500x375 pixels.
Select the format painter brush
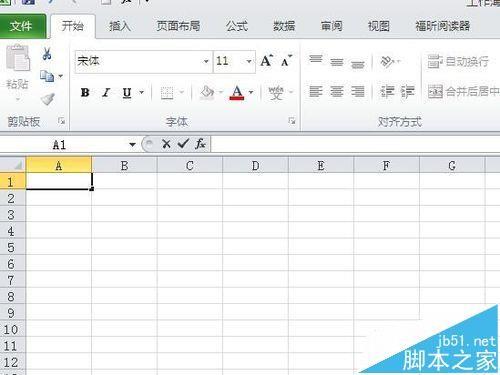pos(48,99)
